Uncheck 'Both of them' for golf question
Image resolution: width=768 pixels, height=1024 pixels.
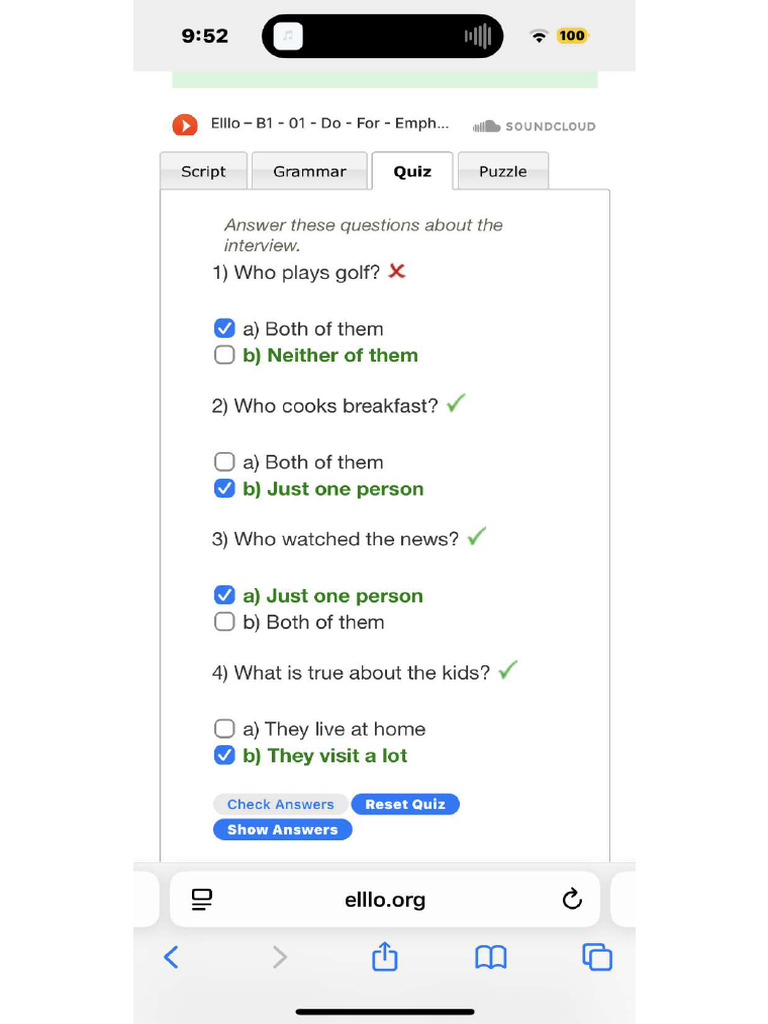pyautogui.click(x=225, y=329)
